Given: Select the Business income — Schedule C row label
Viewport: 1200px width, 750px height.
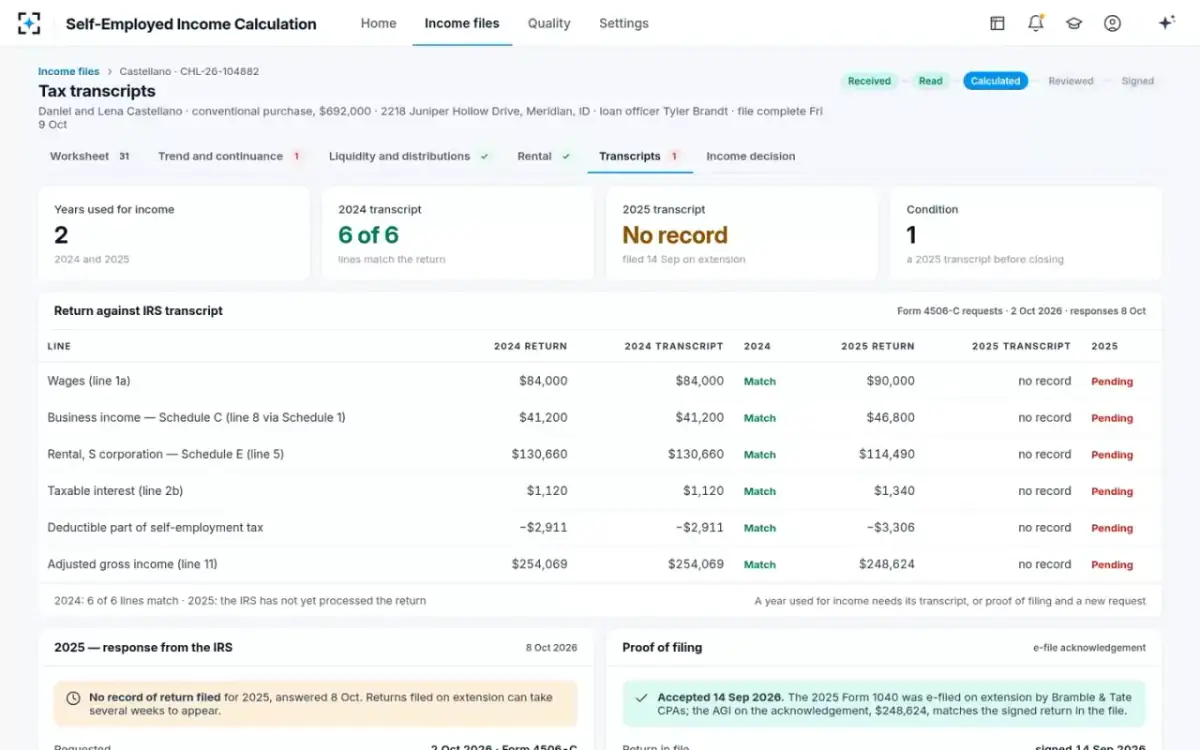Looking at the screenshot, I should (196, 418).
